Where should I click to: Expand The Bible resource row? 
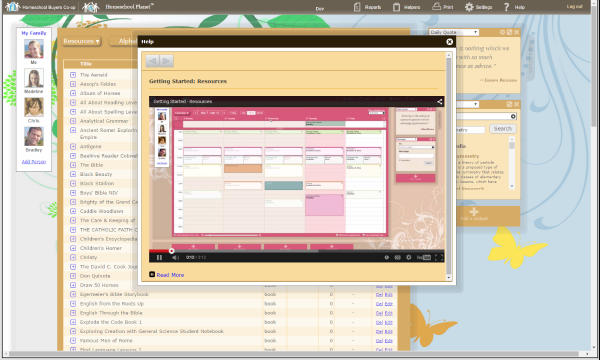coord(73,165)
